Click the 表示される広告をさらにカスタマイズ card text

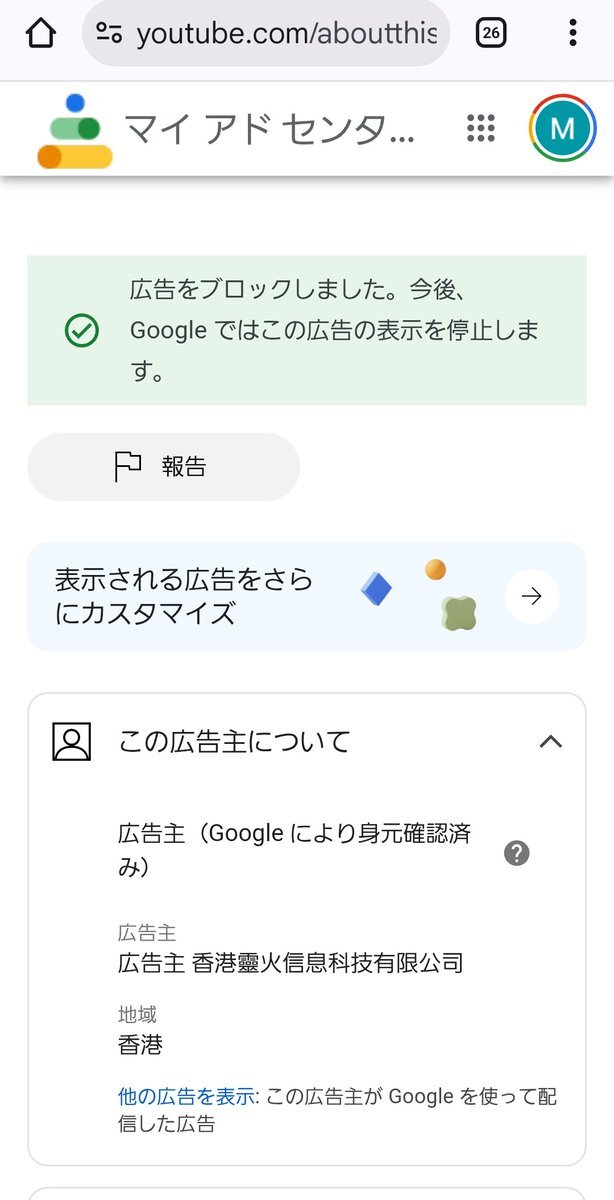click(183, 597)
